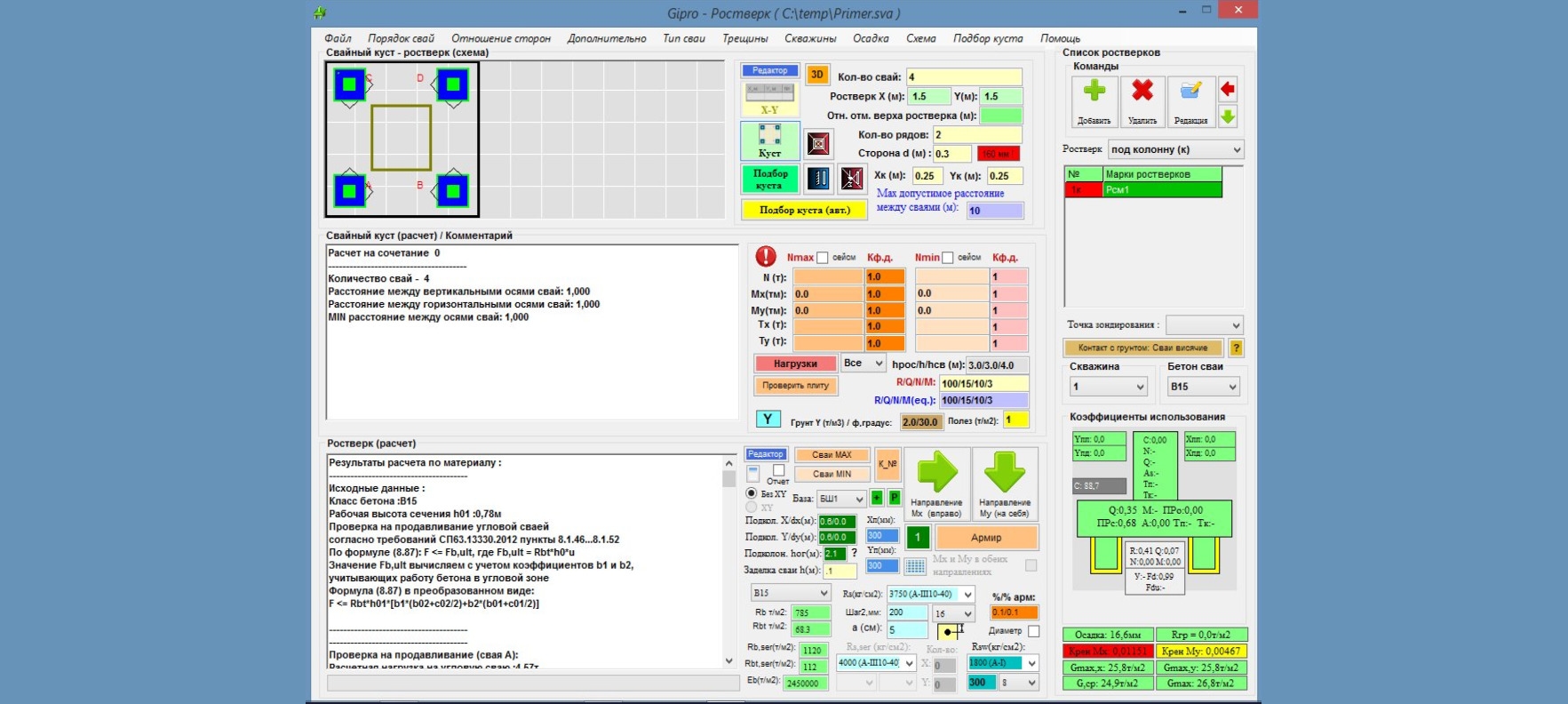Select the Без XY radio button

coord(752,493)
